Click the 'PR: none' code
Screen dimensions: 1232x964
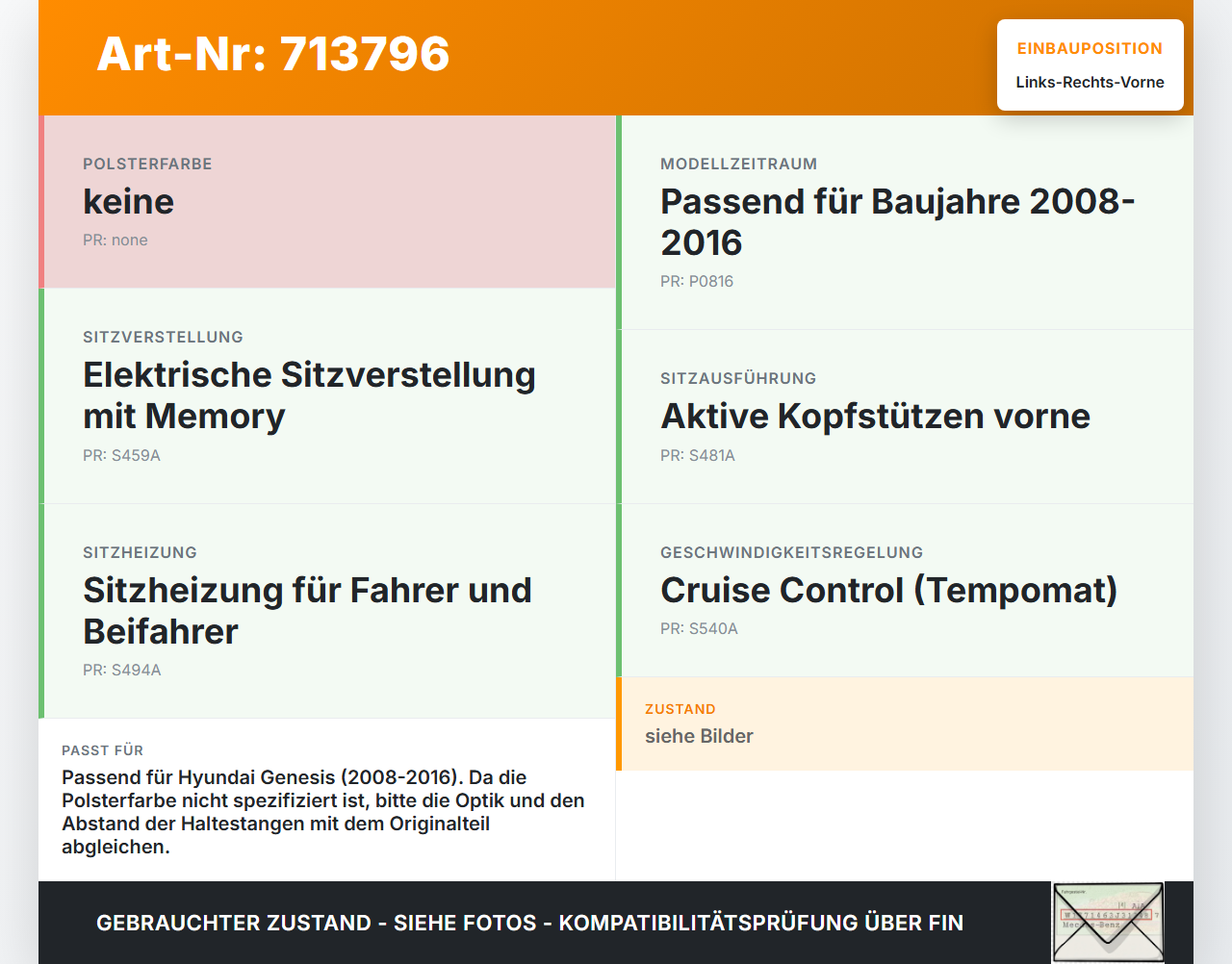coord(115,240)
